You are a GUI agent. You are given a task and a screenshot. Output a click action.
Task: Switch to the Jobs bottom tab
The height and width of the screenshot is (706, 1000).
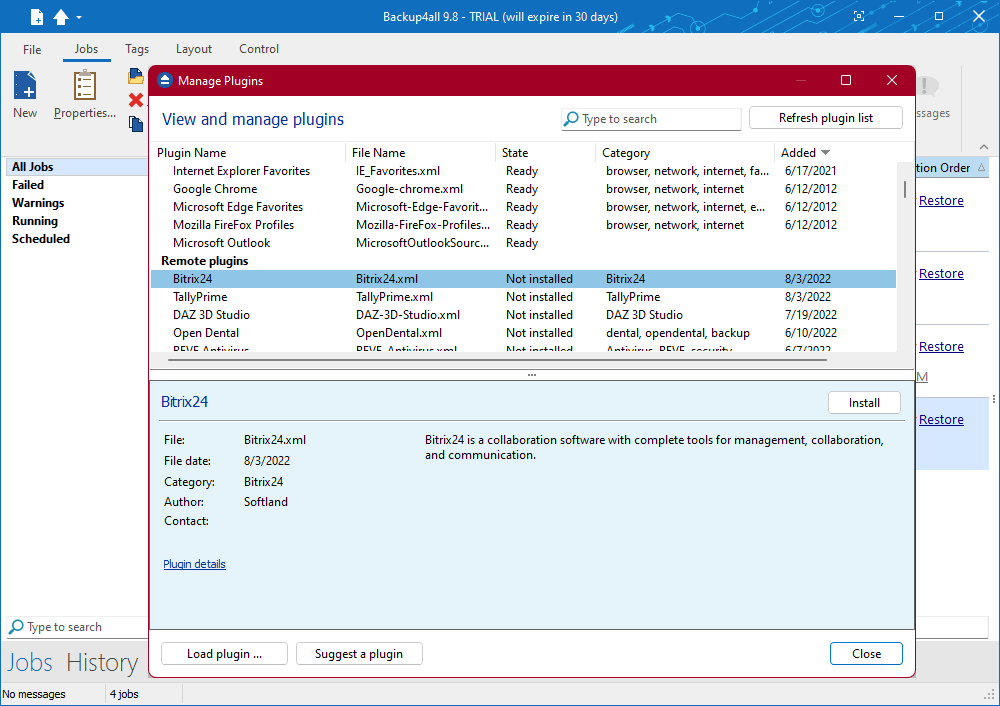coord(30,663)
